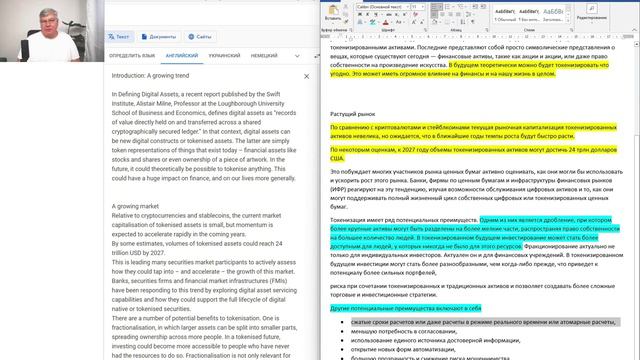Toggle justified text alignment
The height and width of the screenshot is (360, 640).
coord(458,14)
